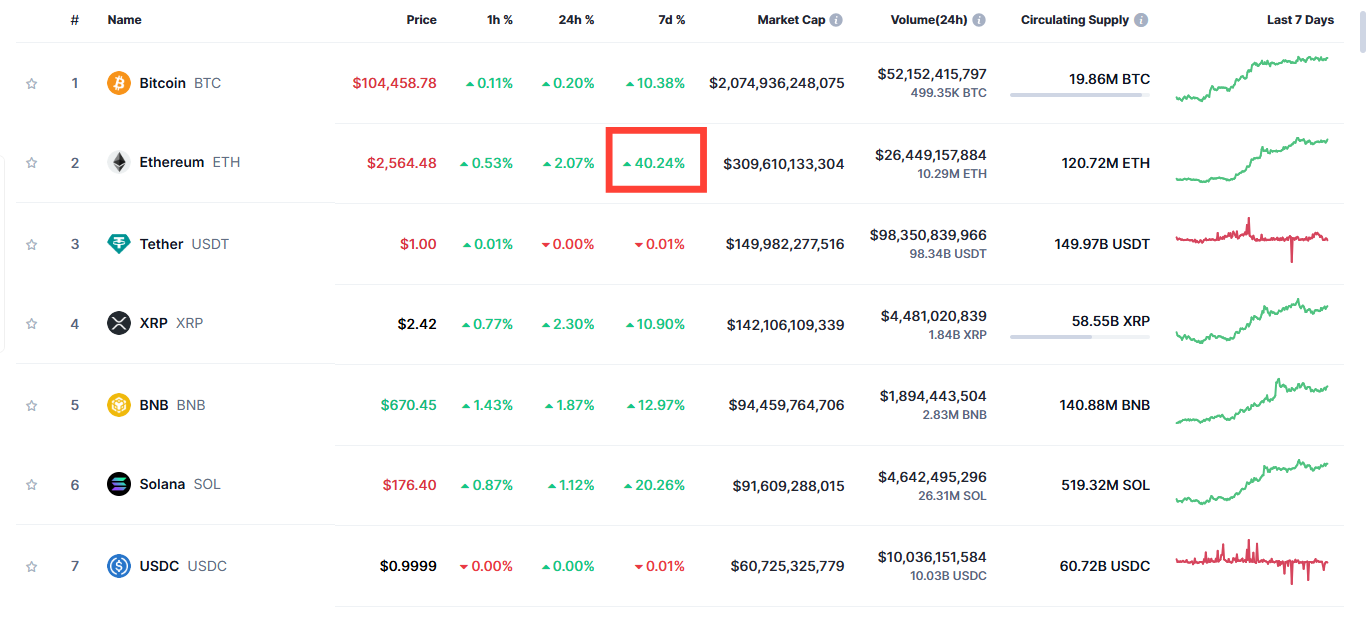1366x617 pixels.
Task: Sort the table by Price column
Action: [x=421, y=20]
